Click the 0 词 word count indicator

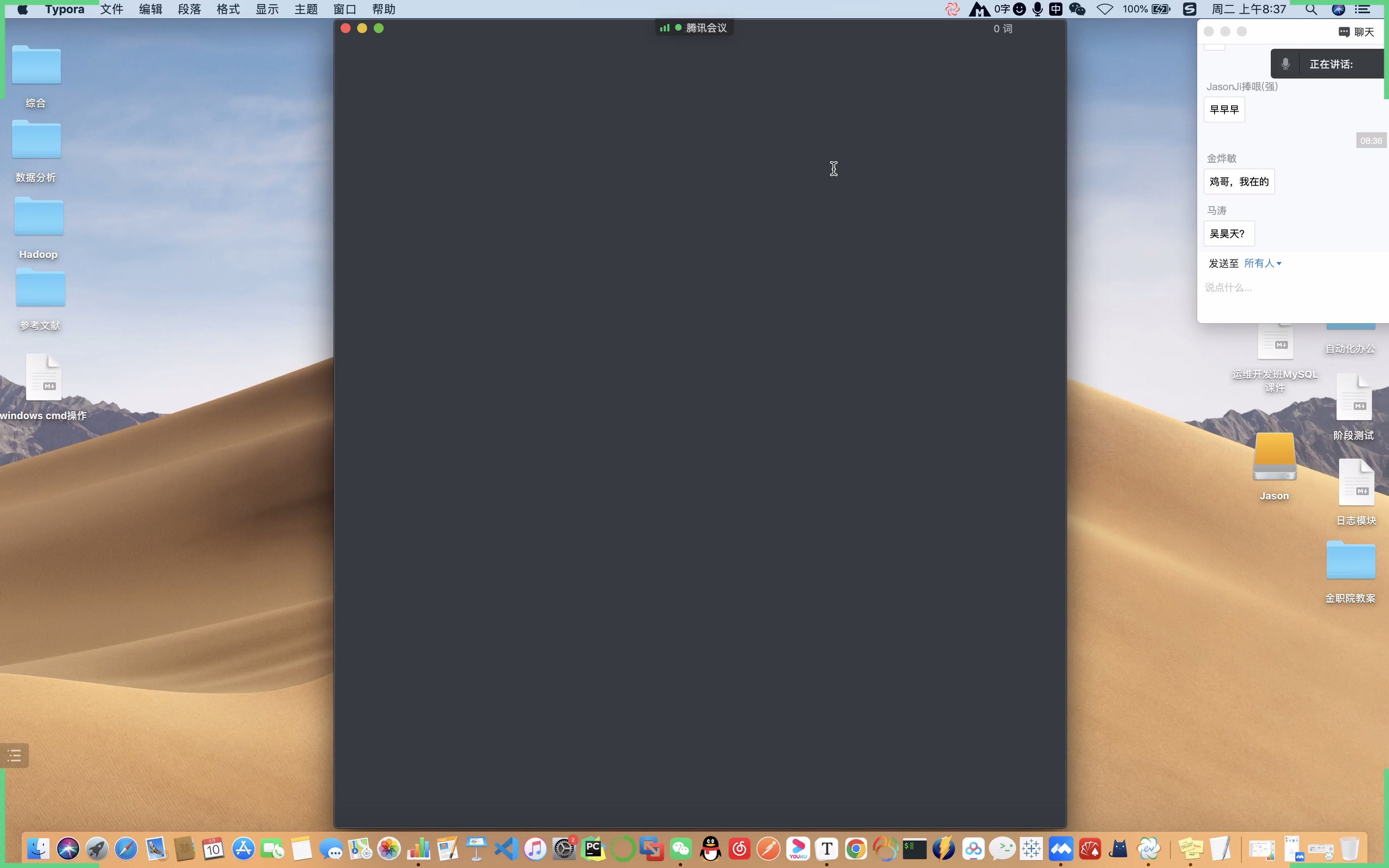coord(1003,29)
